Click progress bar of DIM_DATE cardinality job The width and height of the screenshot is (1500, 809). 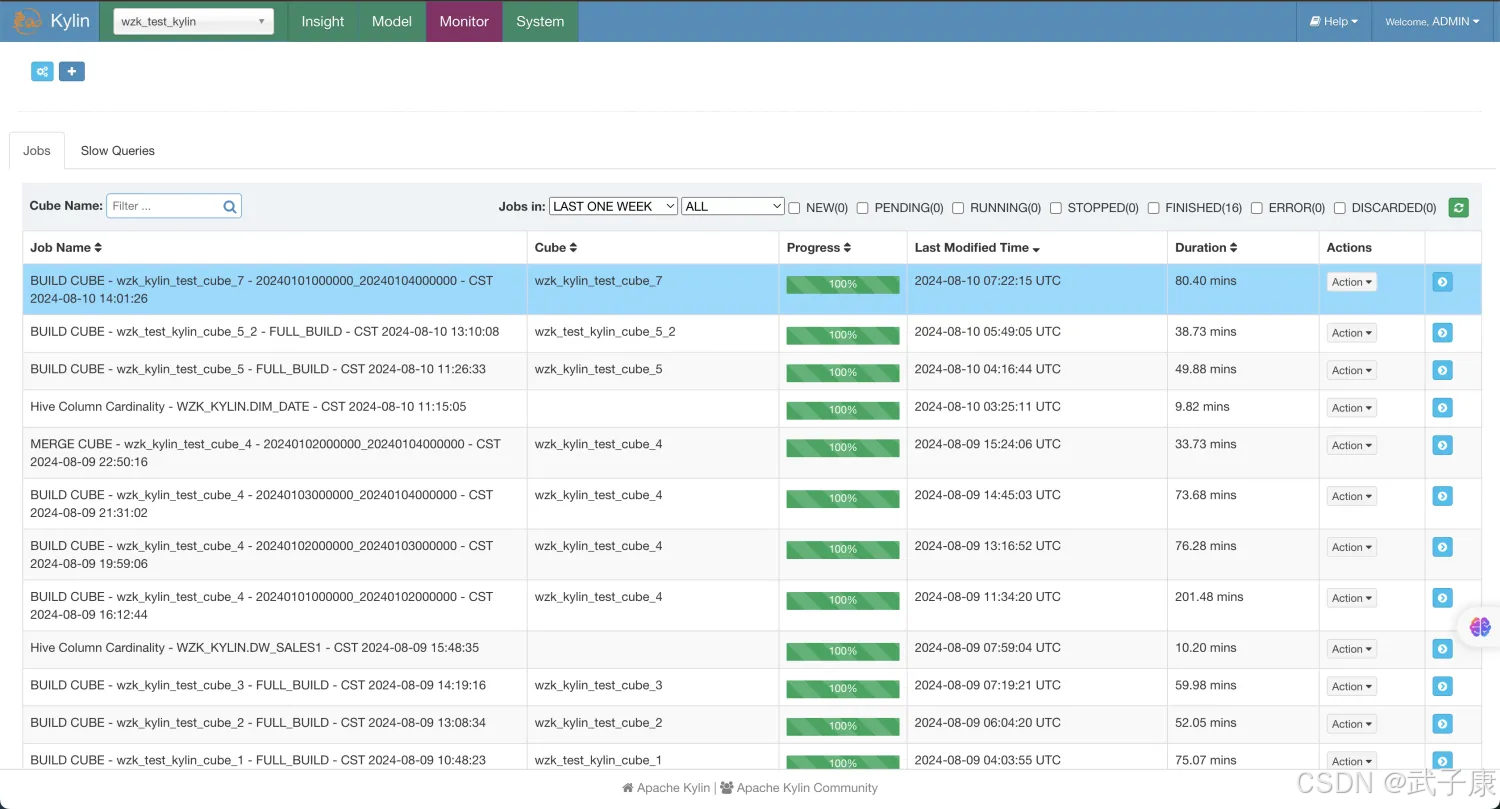click(x=842, y=410)
